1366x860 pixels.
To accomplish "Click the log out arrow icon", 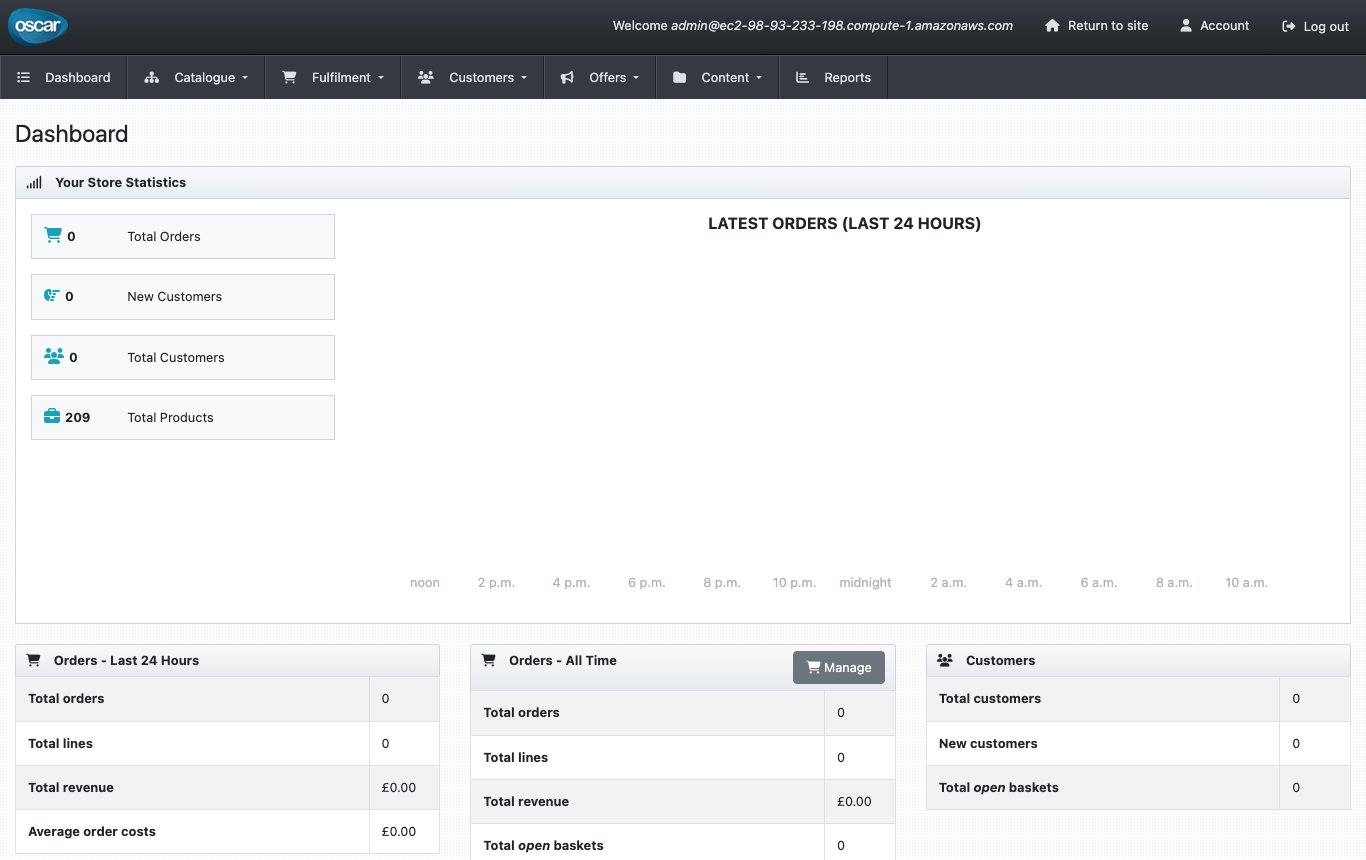I will 1289,27.
